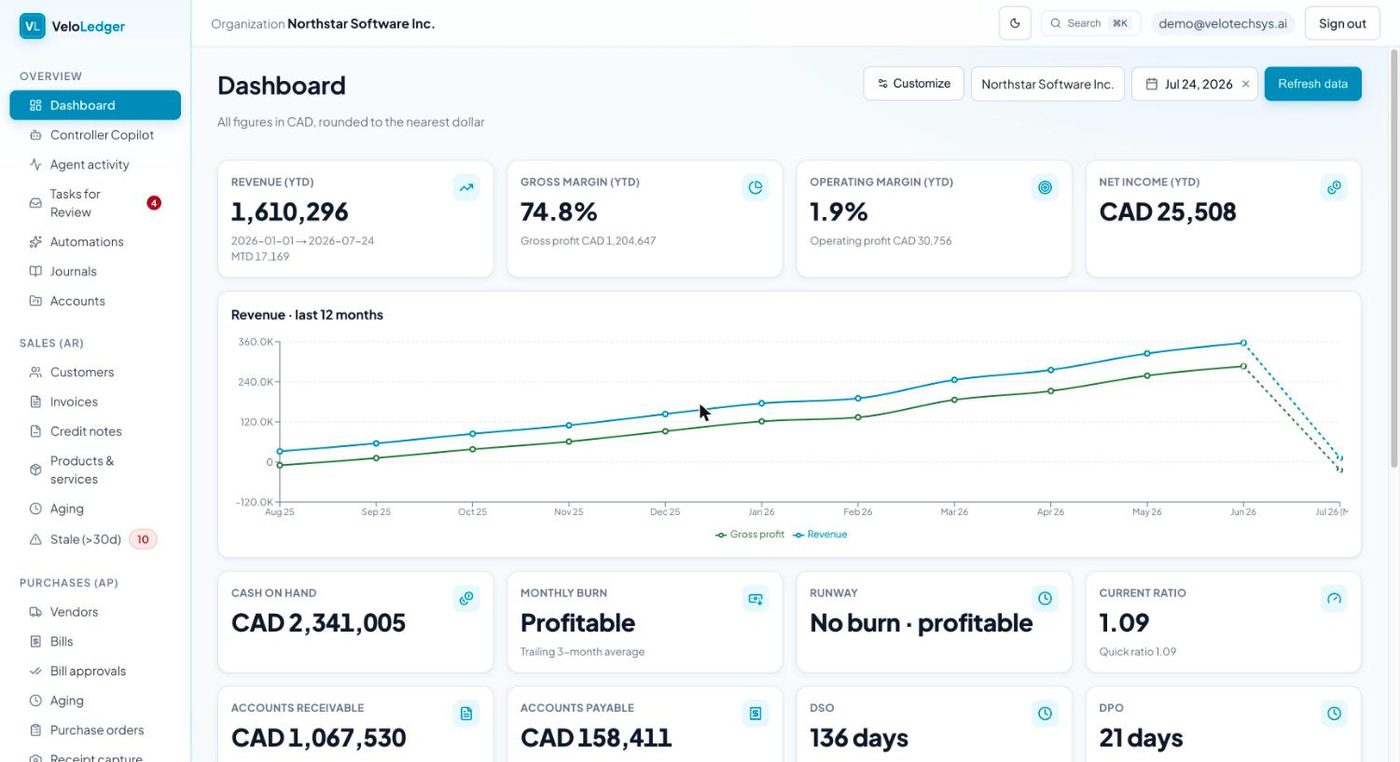Image resolution: width=1400 pixels, height=762 pixels.
Task: Click the CAD 2,341,005 cash value
Action: [x=318, y=623]
